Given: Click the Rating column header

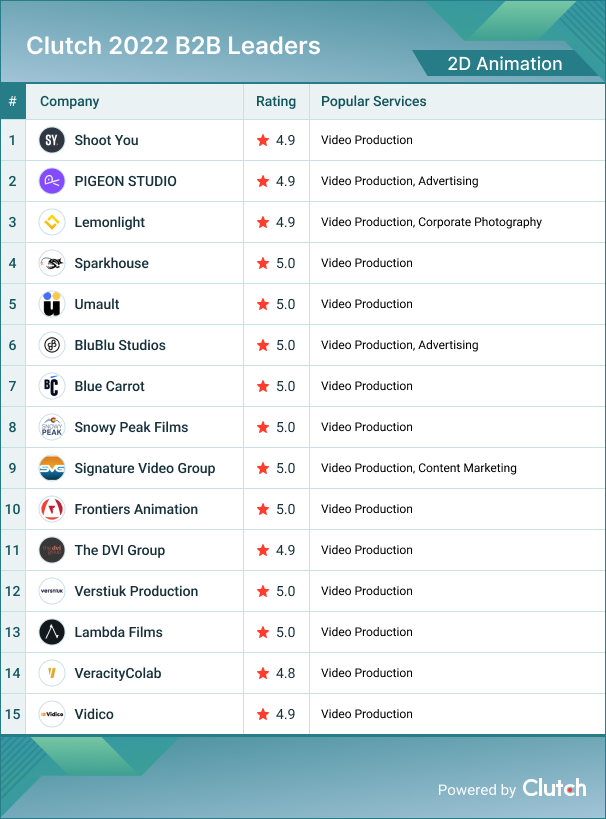Looking at the screenshot, I should coord(276,101).
